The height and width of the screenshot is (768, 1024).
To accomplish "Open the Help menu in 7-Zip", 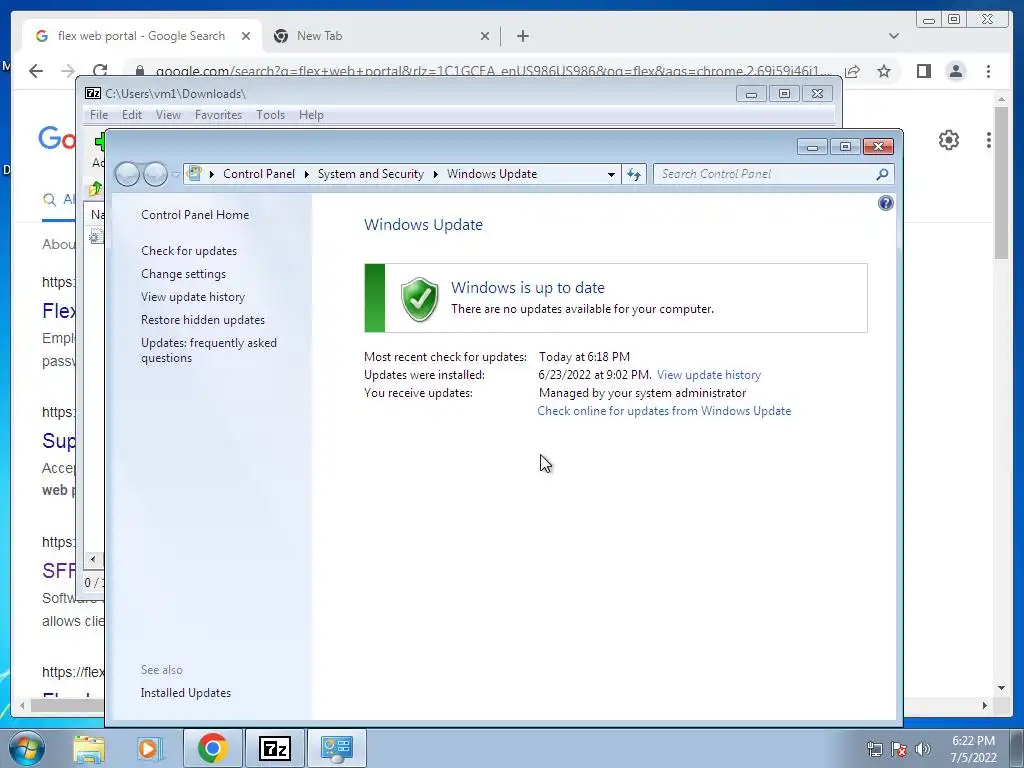I will (311, 115).
